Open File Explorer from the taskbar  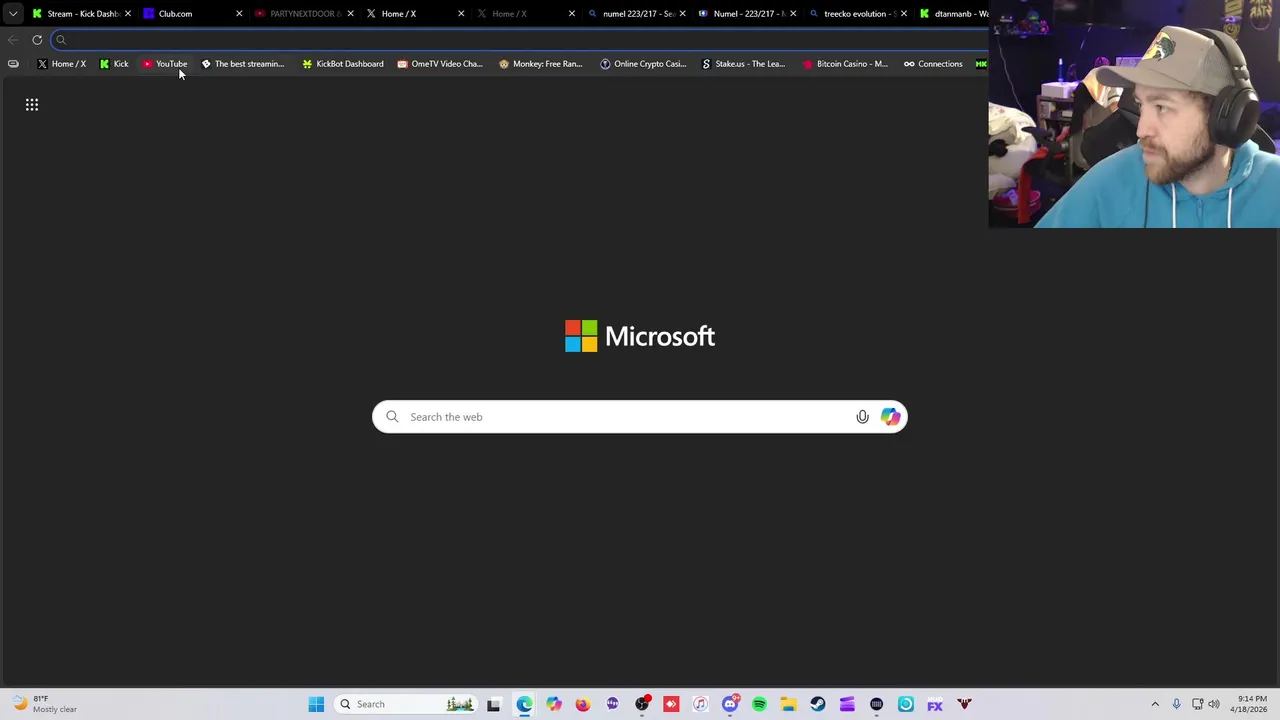[x=788, y=704]
